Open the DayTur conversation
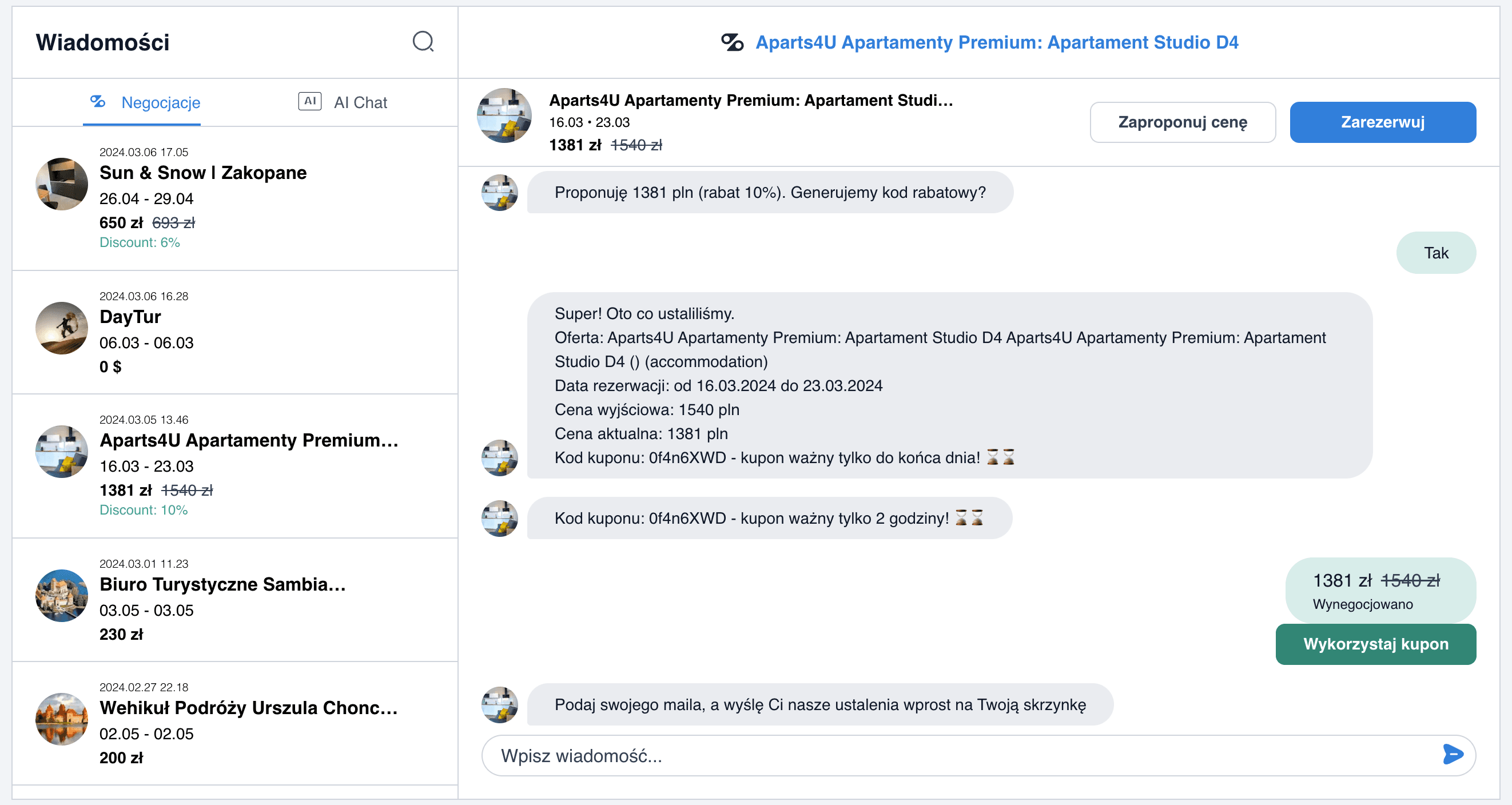1512x805 pixels. point(235,332)
